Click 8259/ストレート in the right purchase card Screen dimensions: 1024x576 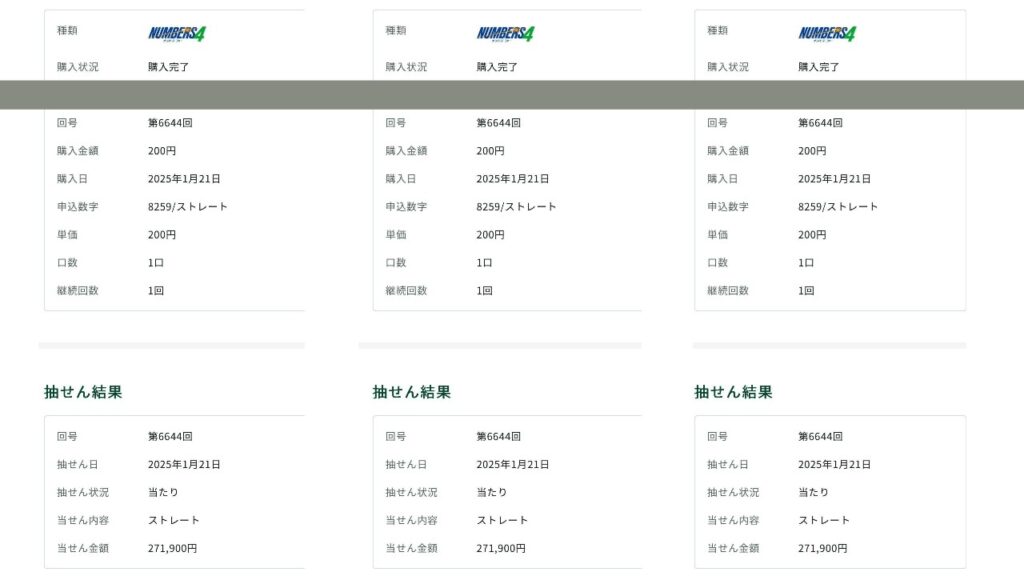pyautogui.click(x=838, y=207)
